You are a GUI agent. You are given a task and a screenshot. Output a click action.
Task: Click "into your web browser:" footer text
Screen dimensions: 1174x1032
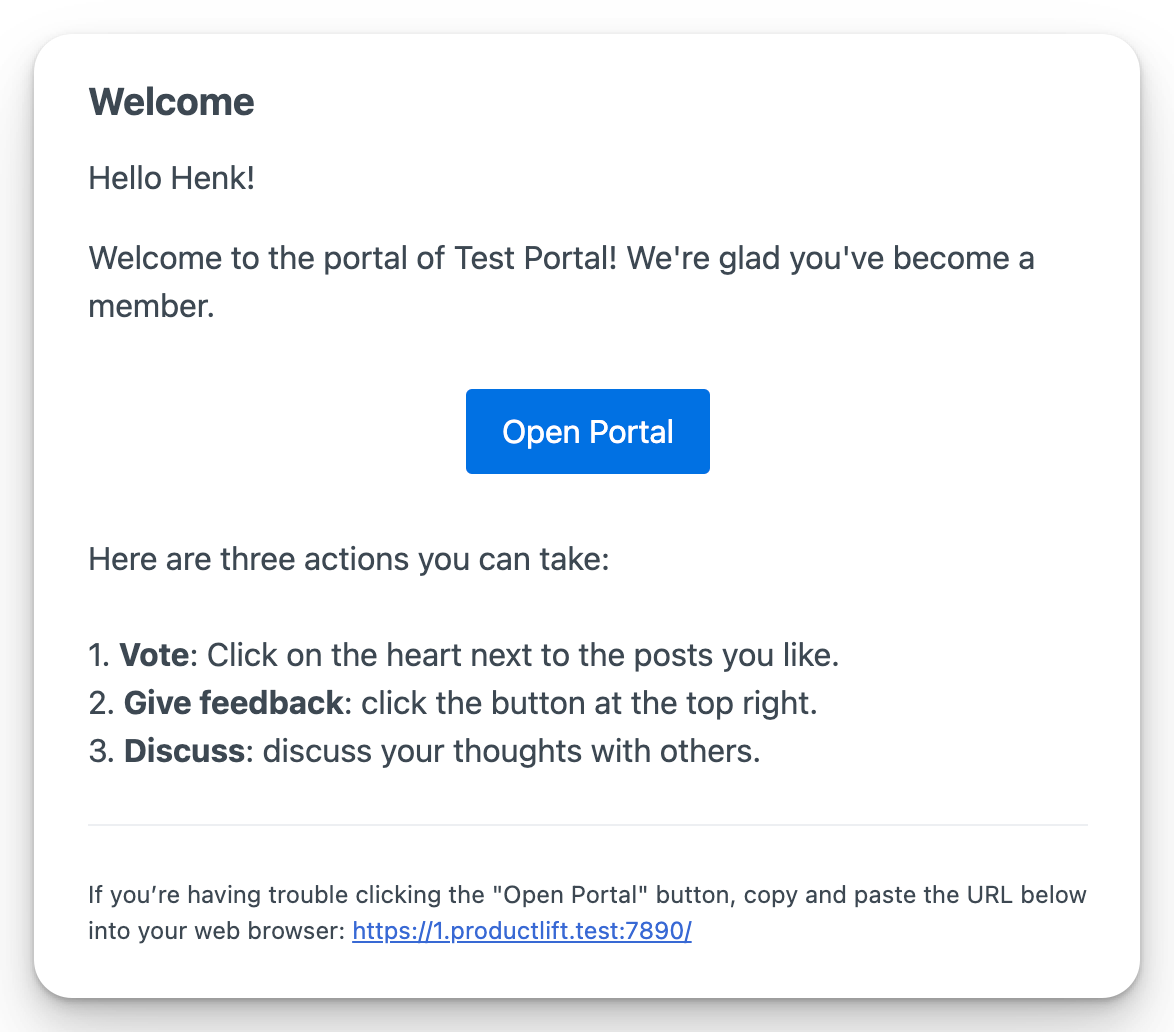tap(217, 931)
